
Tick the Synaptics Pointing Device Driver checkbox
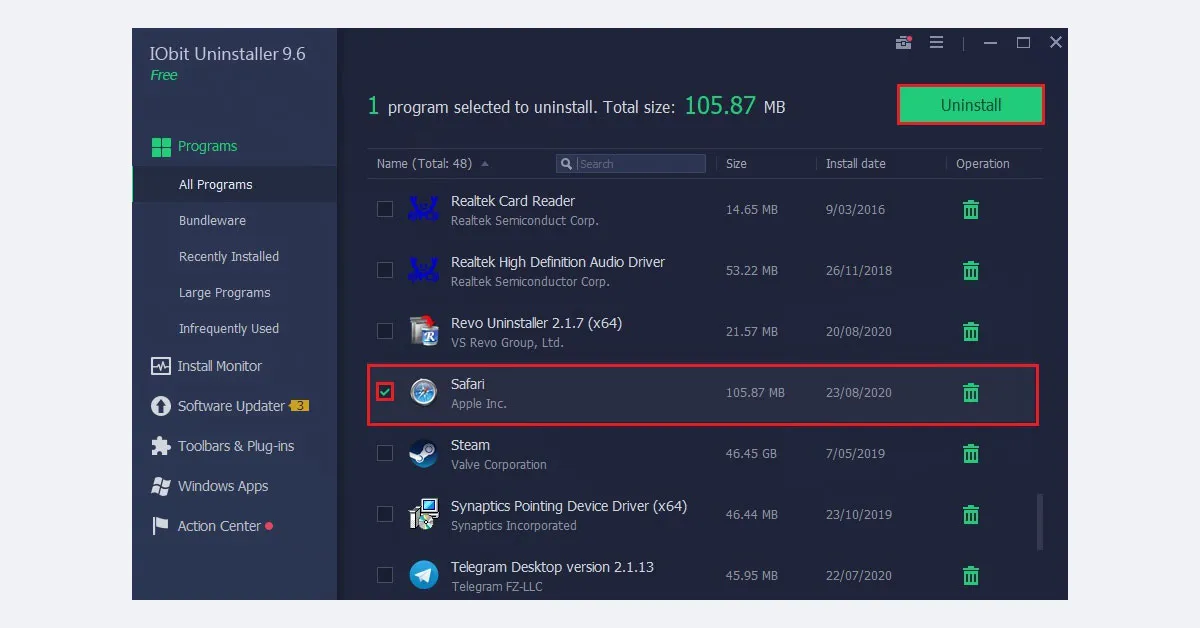coord(384,514)
